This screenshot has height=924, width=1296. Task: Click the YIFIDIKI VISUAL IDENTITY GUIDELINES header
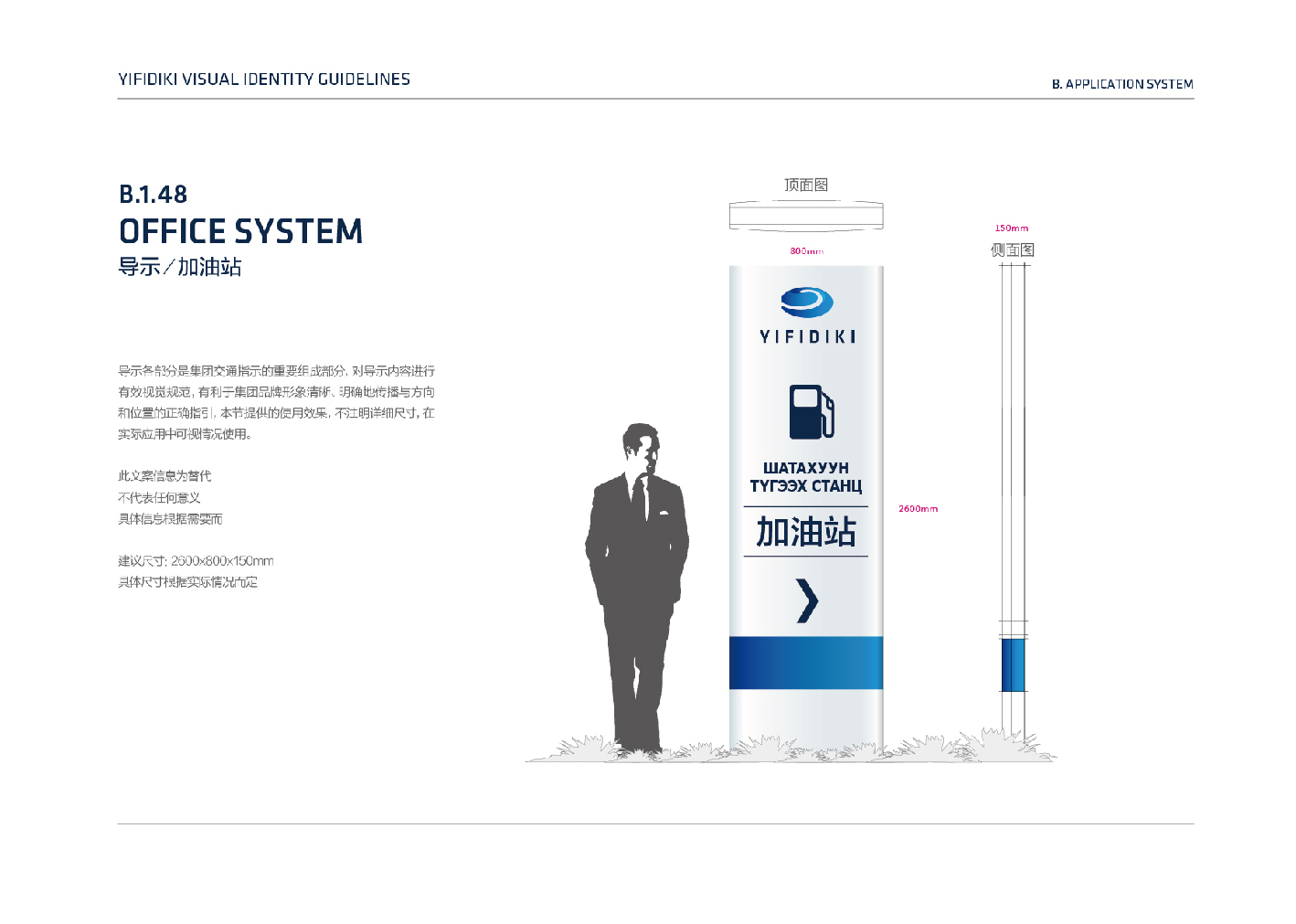tap(264, 80)
